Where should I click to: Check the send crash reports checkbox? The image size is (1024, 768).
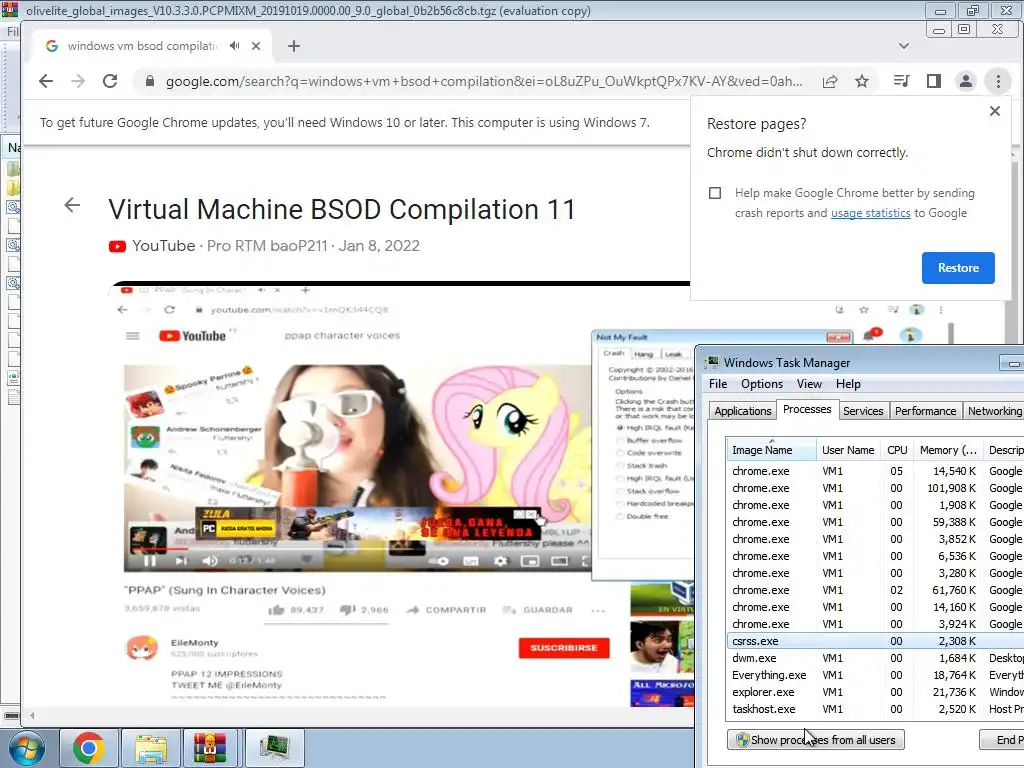click(715, 193)
